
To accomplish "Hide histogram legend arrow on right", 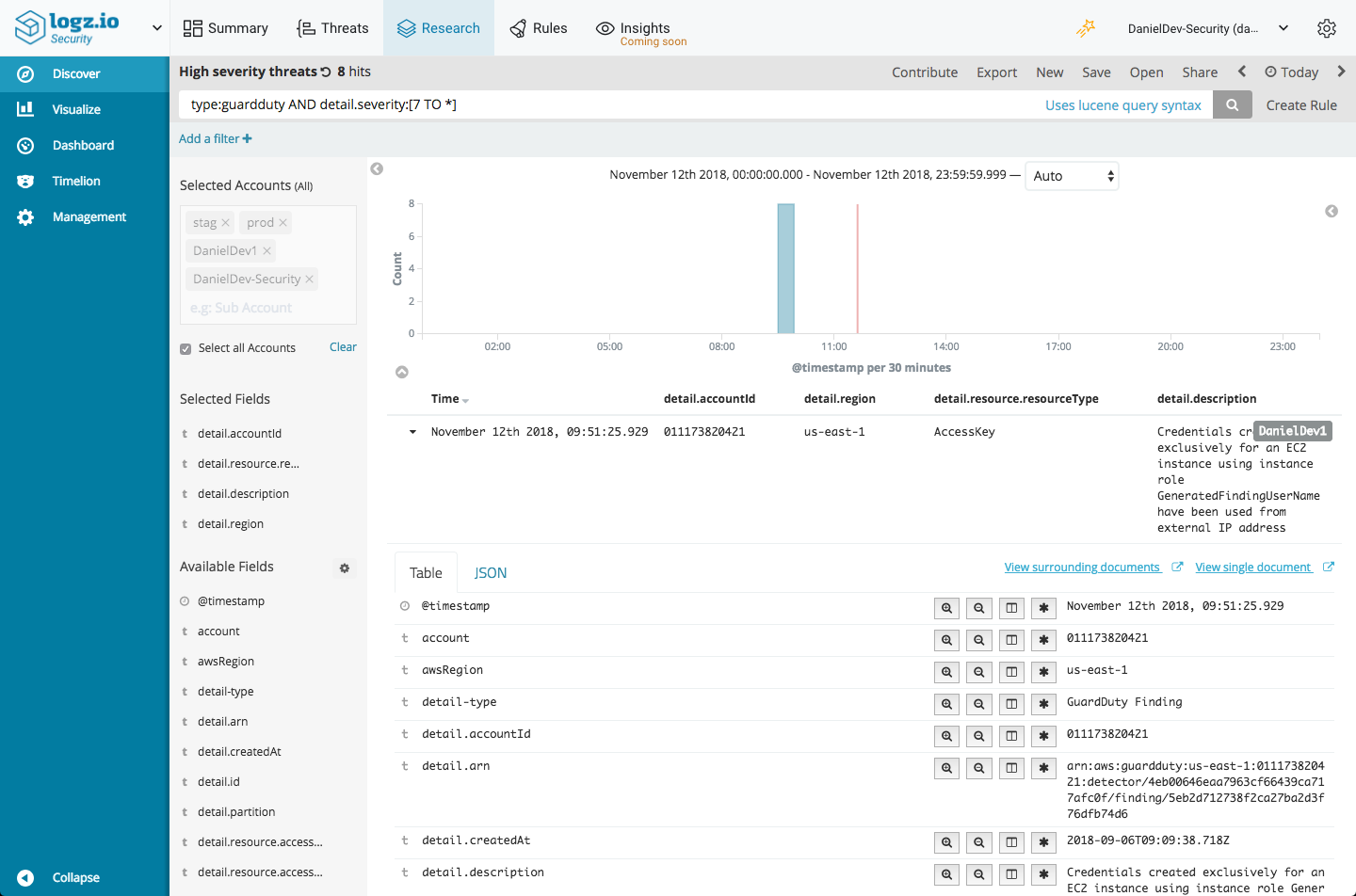I will pyautogui.click(x=1332, y=211).
